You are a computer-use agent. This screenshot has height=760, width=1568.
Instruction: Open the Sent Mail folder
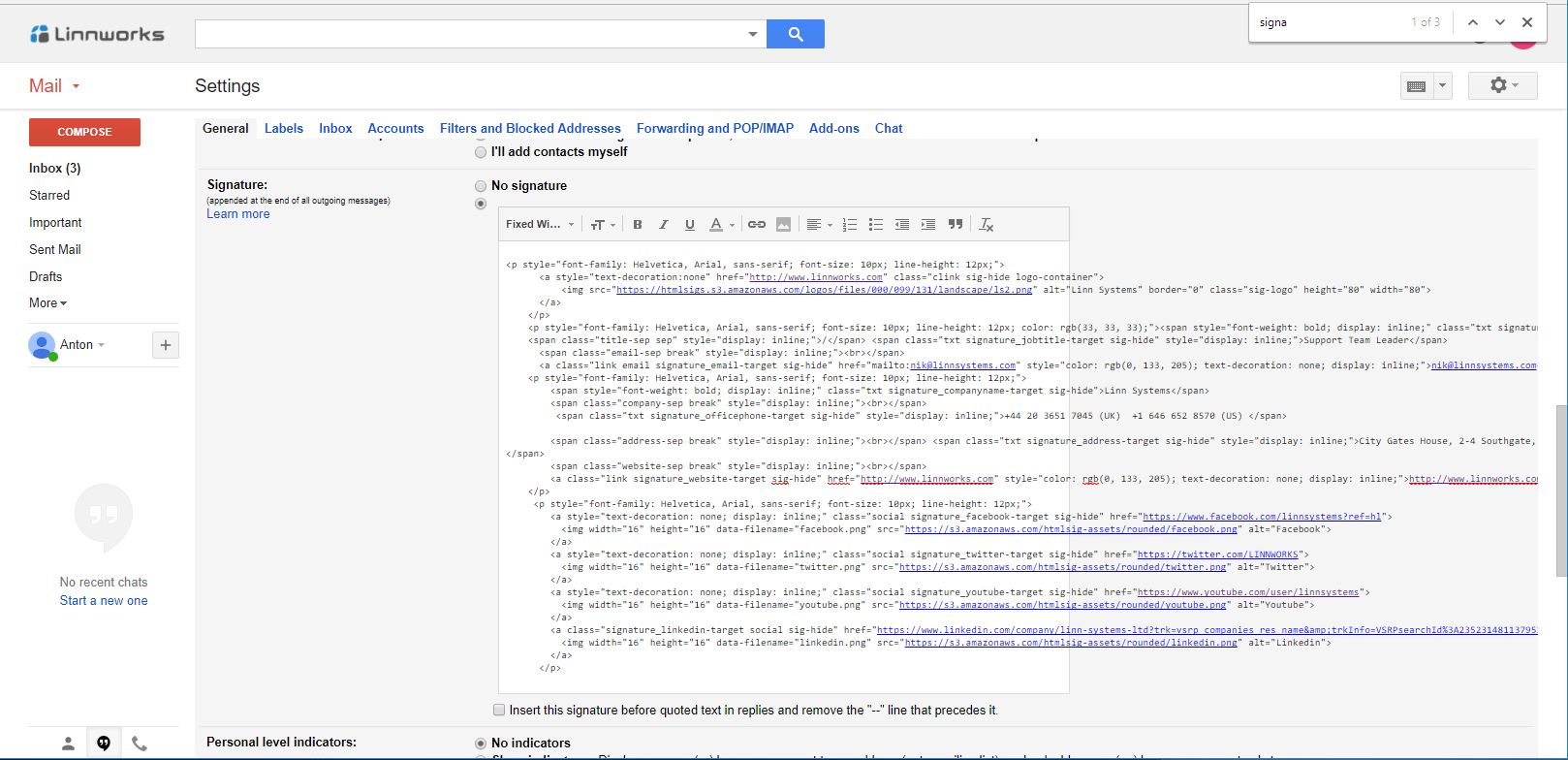pyautogui.click(x=55, y=249)
